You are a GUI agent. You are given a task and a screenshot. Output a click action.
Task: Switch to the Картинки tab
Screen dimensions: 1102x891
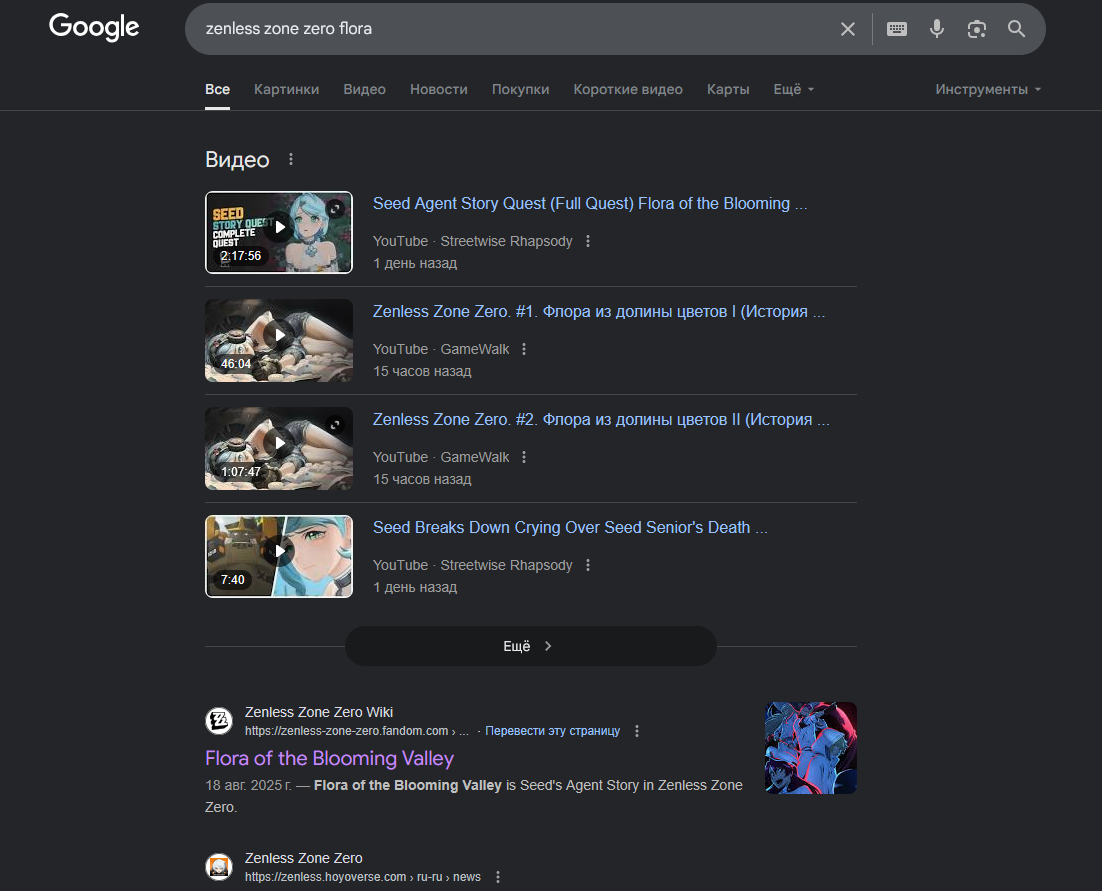tap(286, 89)
